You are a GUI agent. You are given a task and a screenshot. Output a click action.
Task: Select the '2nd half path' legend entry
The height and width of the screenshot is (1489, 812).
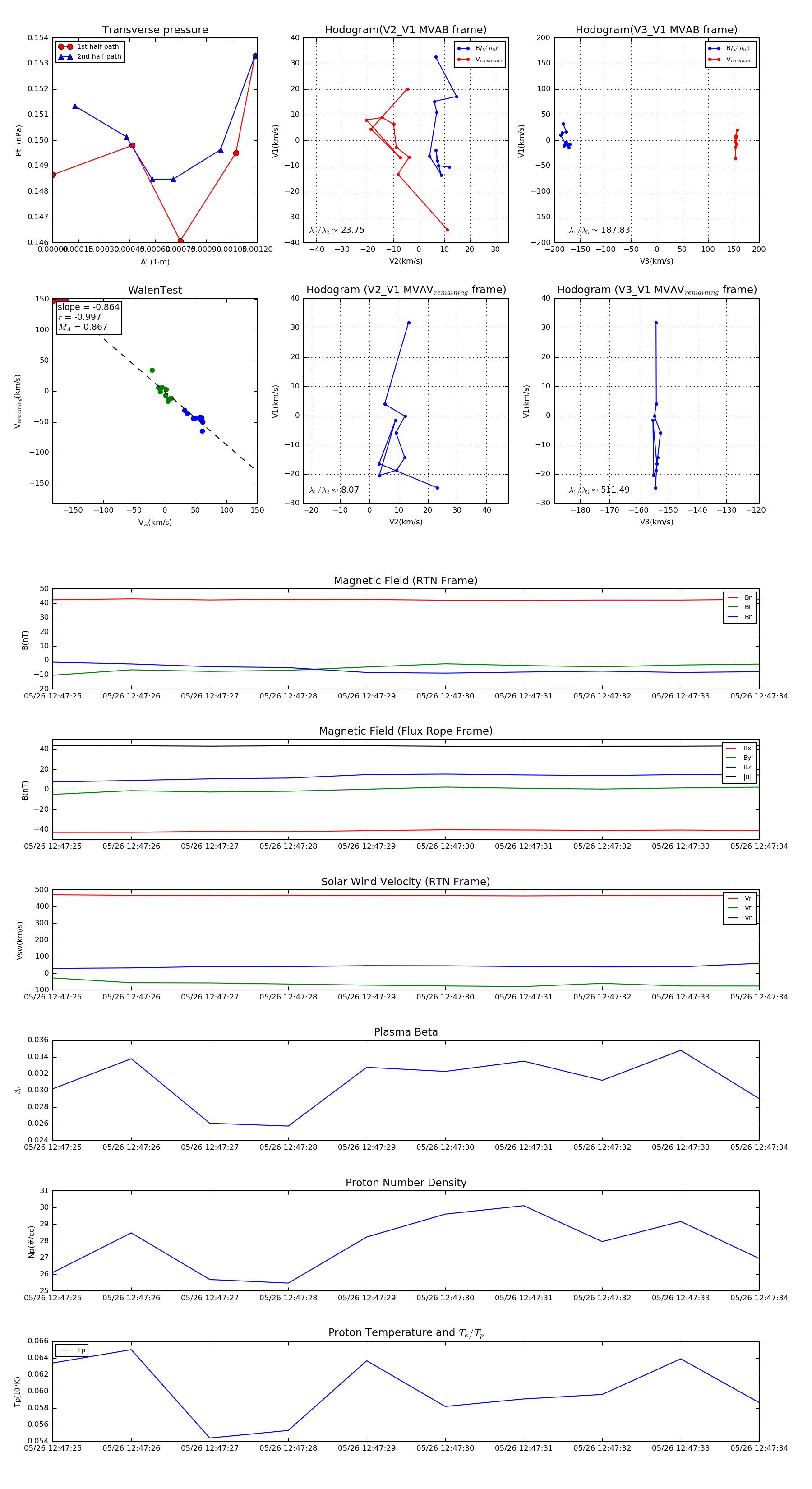click(x=90, y=57)
